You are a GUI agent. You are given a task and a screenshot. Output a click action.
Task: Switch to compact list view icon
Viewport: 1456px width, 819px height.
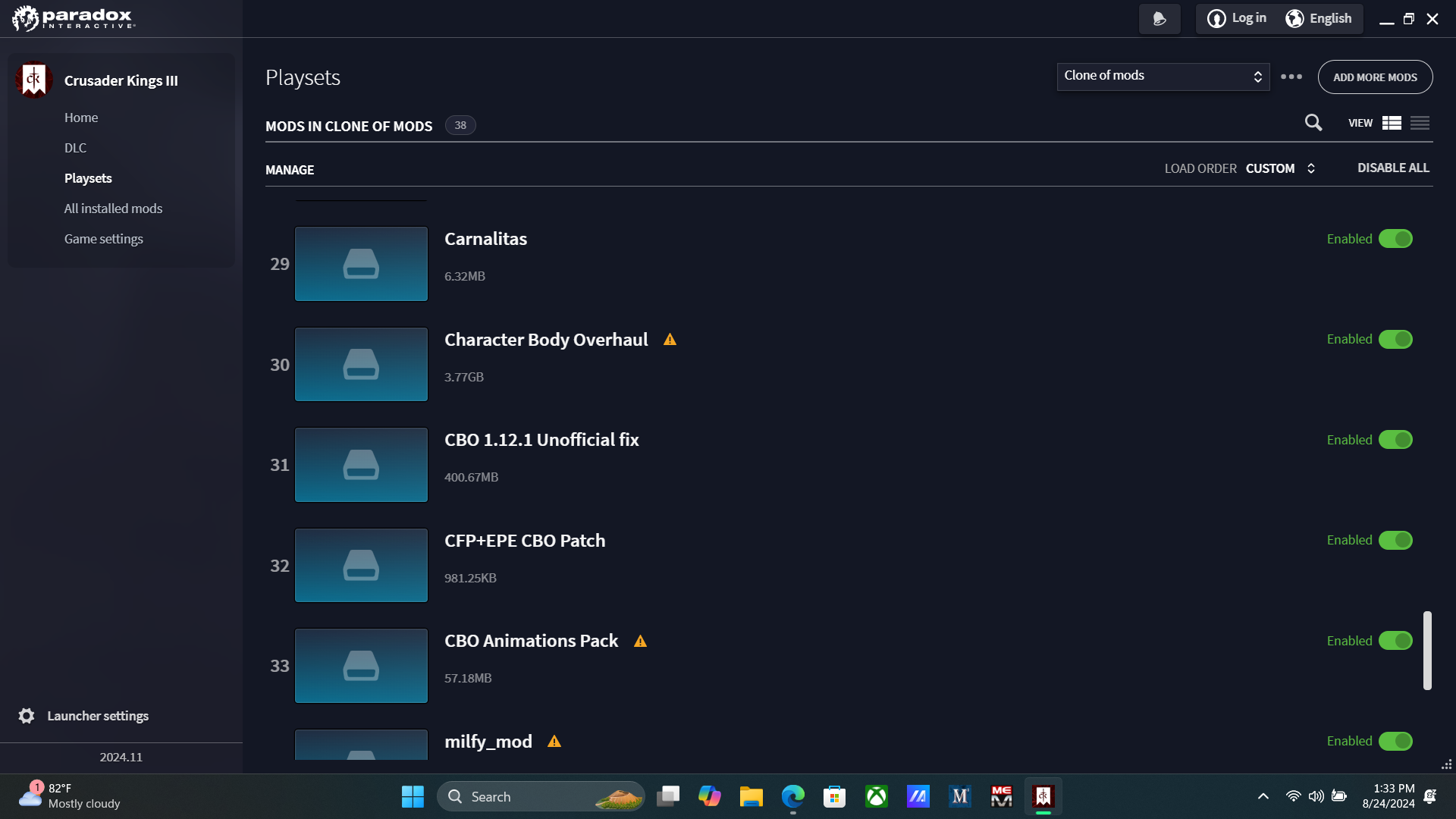tap(1420, 123)
